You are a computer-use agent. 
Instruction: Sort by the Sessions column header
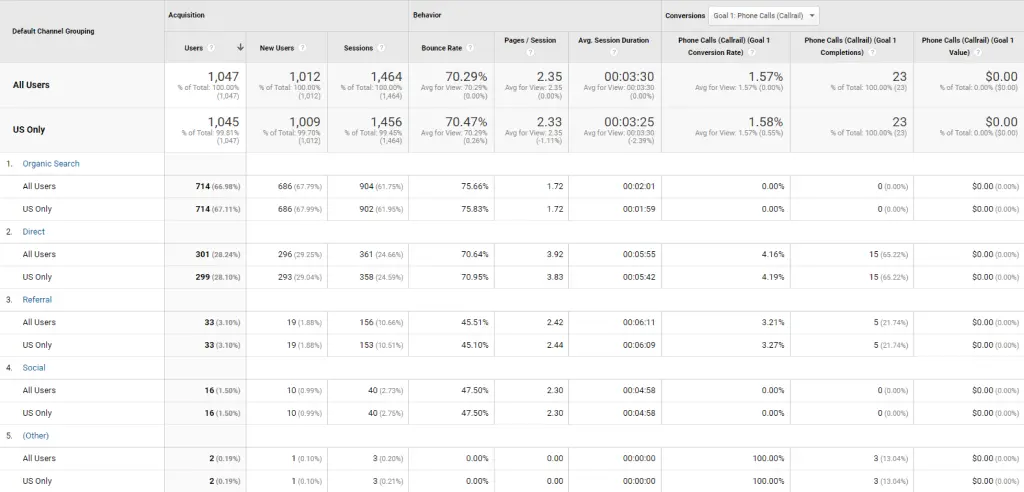coord(358,48)
